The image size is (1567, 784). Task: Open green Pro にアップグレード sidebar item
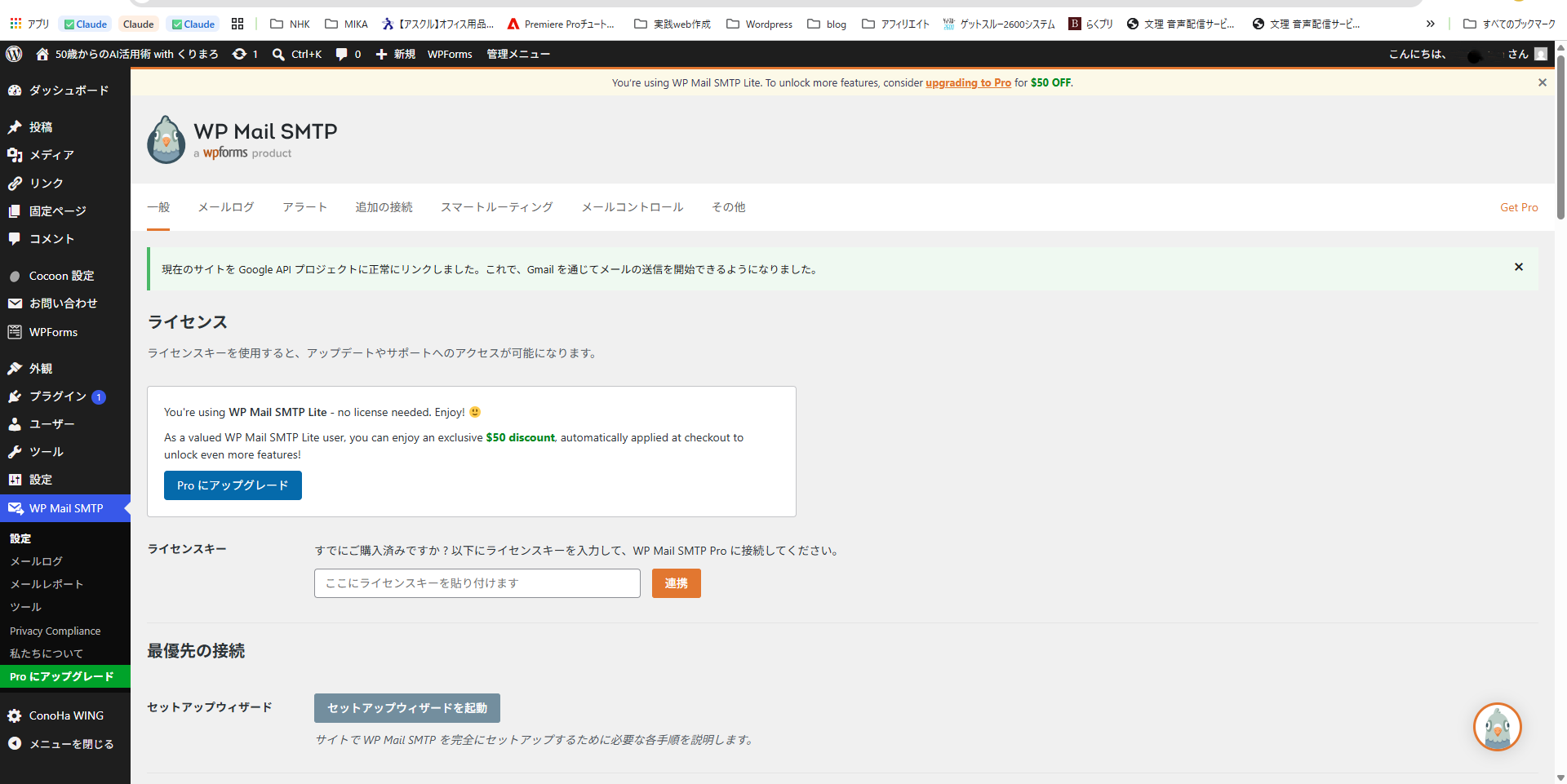pyautogui.click(x=65, y=676)
